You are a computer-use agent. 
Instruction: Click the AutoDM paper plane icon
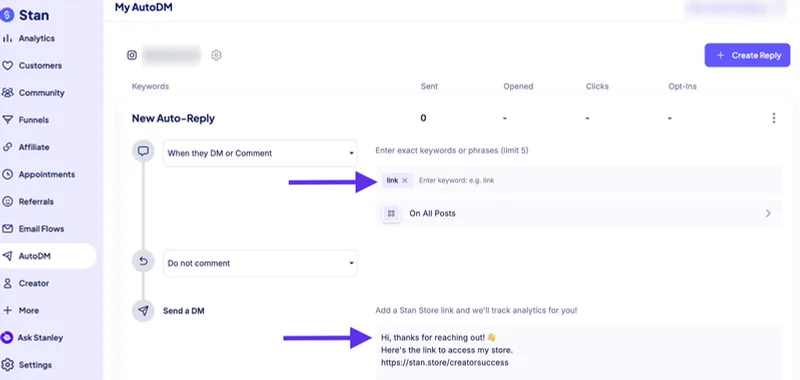point(7,256)
